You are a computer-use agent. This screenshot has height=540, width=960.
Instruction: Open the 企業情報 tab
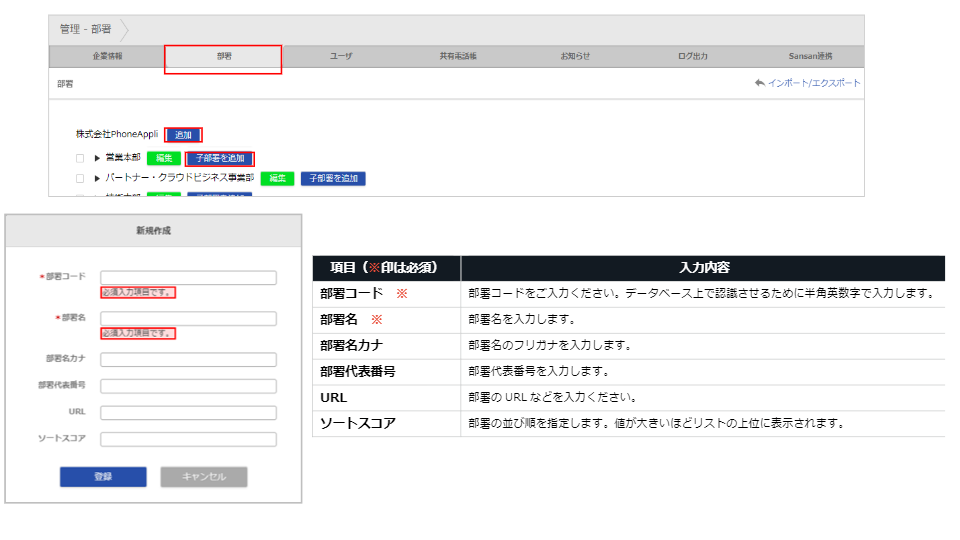(107, 56)
